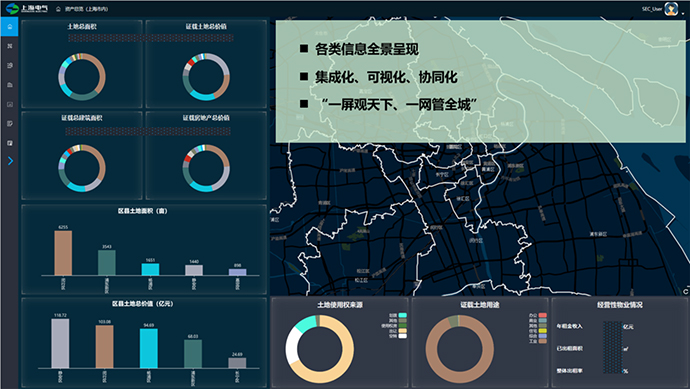Click the 证载房地产总价值 panel title
The width and height of the screenshot is (690, 389).
tap(206, 118)
